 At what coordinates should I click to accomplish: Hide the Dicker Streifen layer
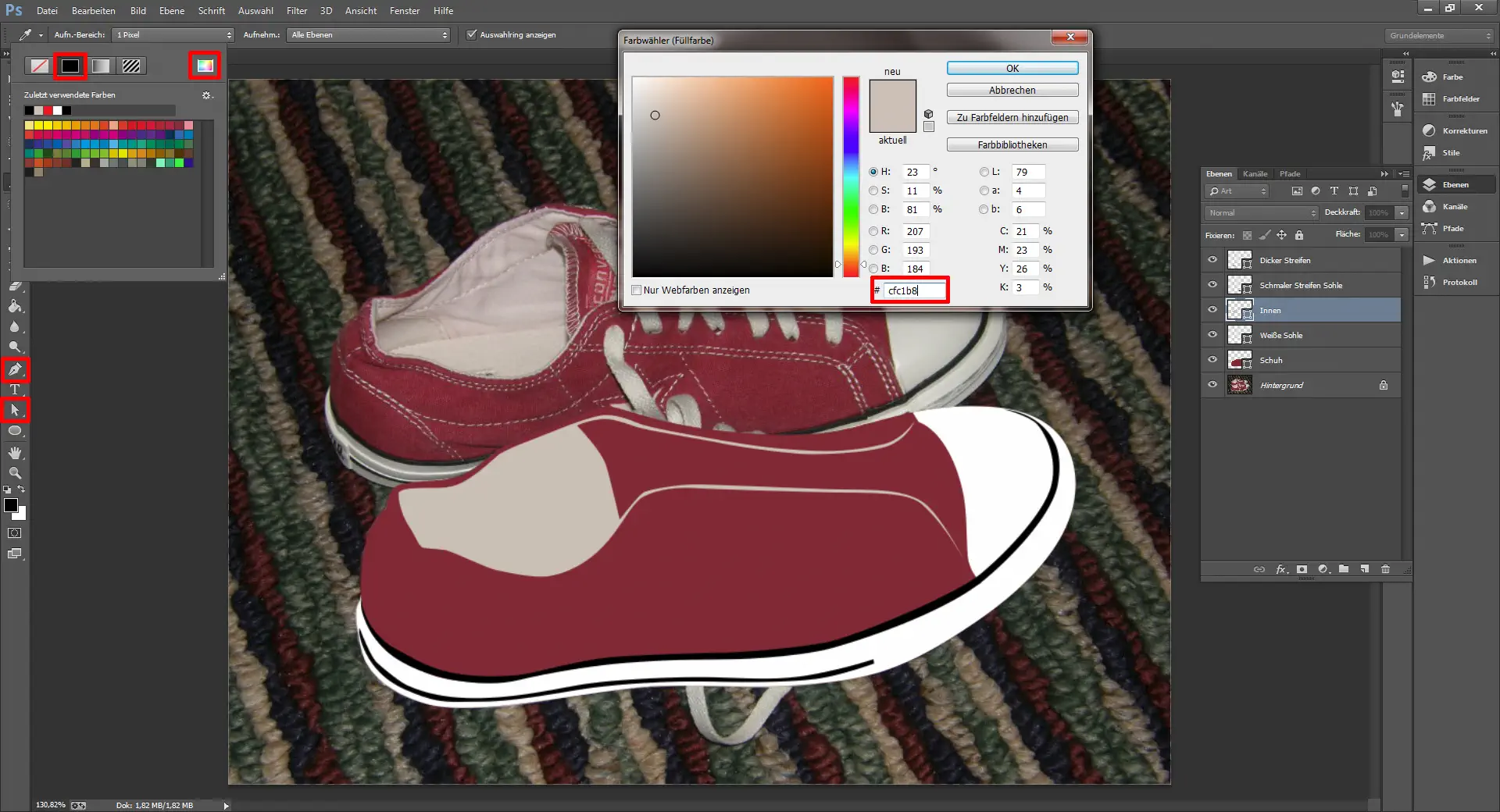[1212, 260]
